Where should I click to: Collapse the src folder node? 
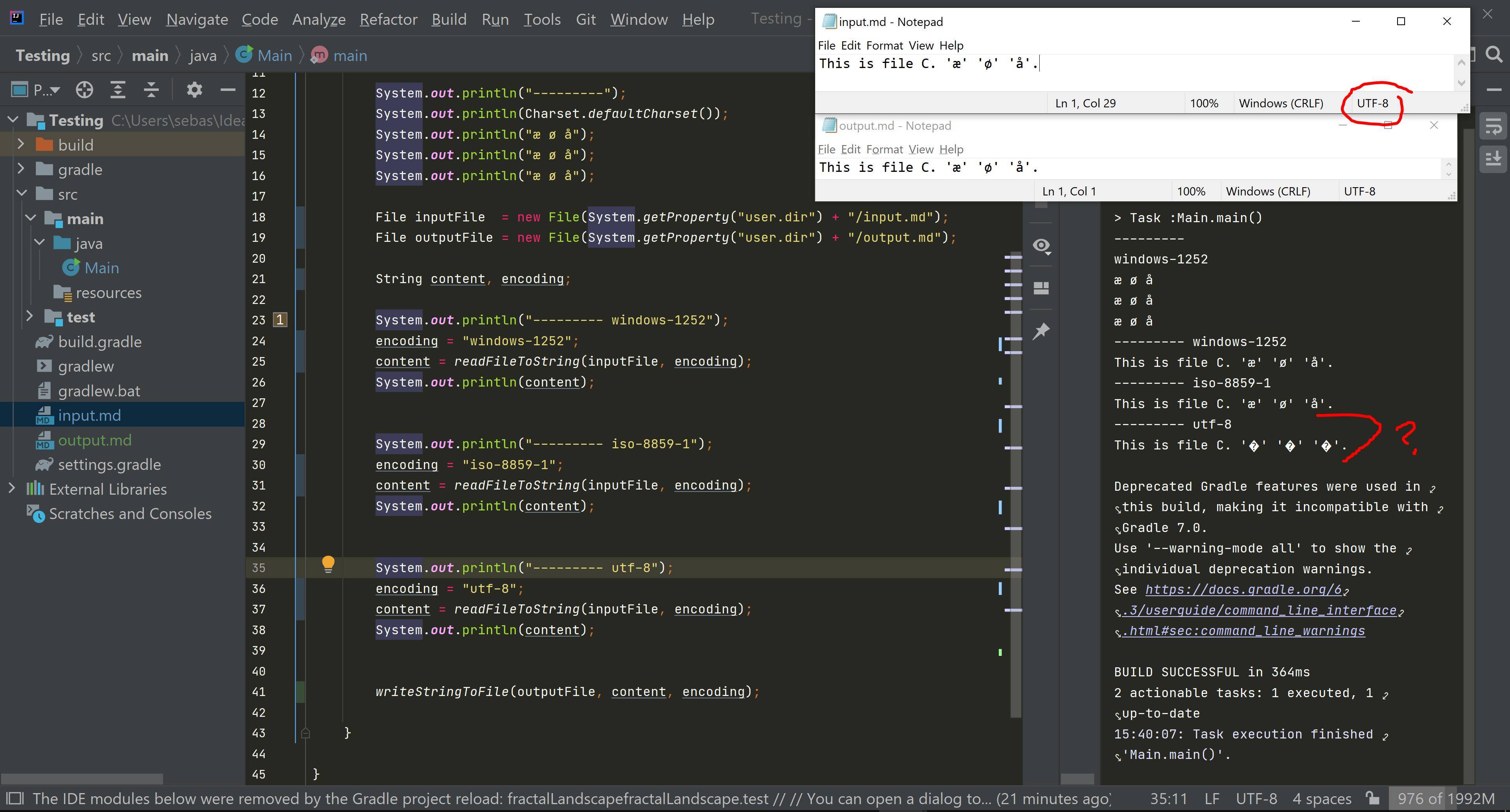21,193
